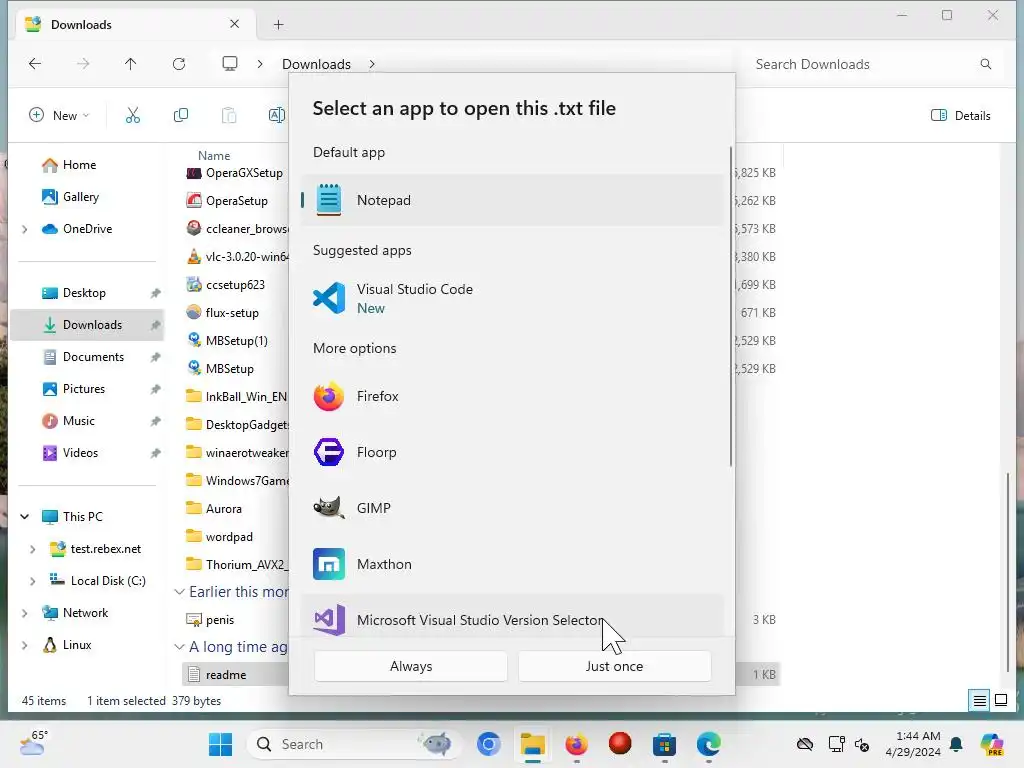1024x768 pixels.
Task: Go forward with the right arrow
Action: click(x=83, y=64)
